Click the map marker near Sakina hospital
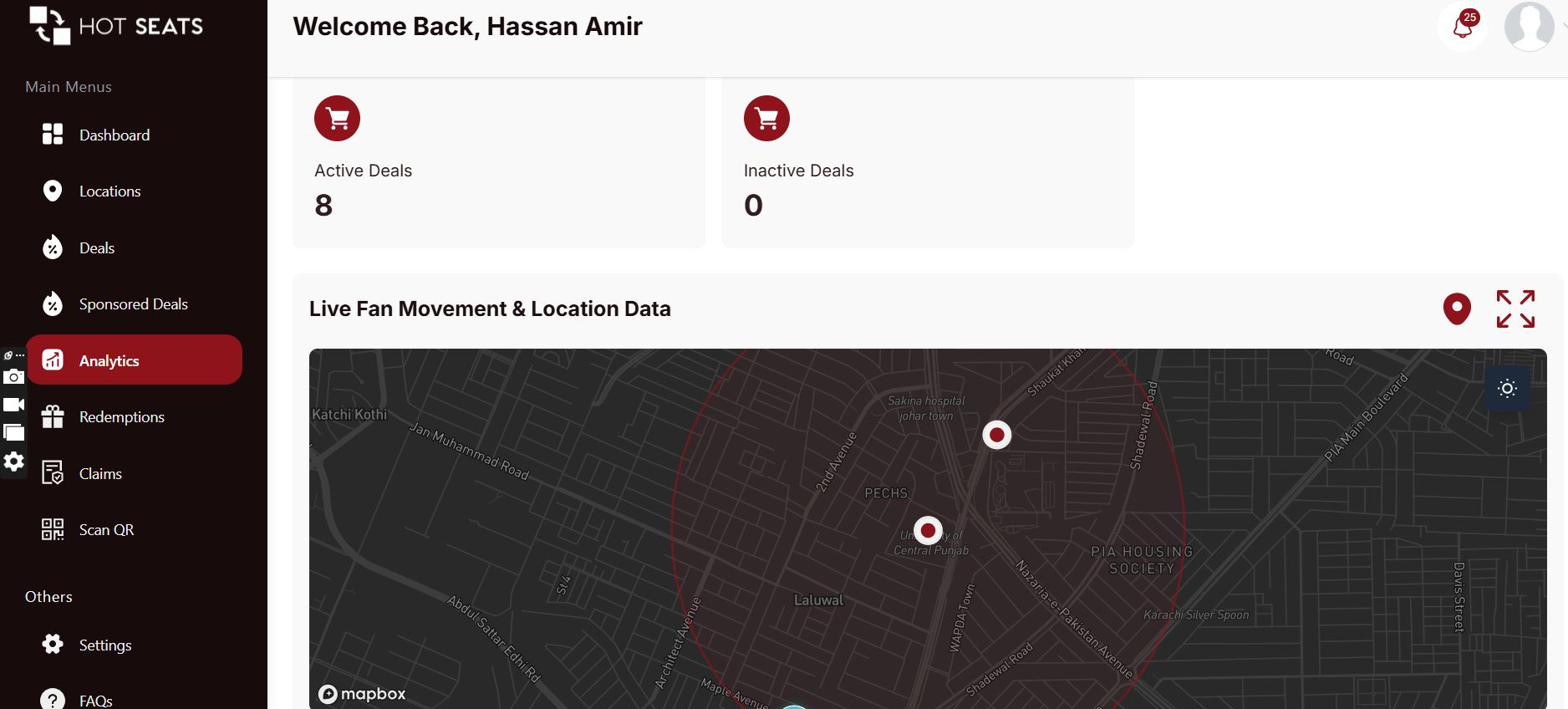 (996, 435)
